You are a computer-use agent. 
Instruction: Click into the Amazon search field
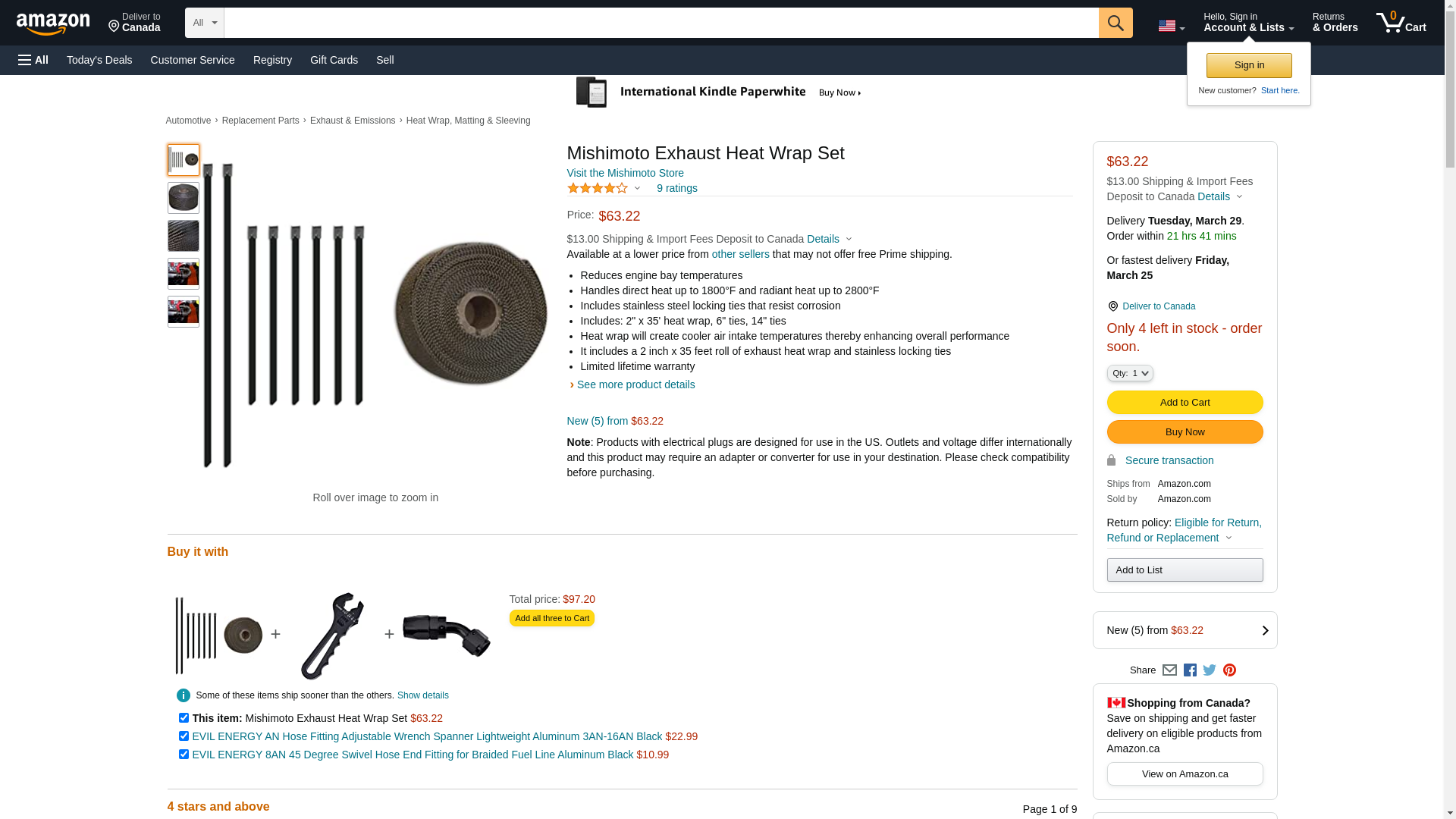pyautogui.click(x=661, y=23)
